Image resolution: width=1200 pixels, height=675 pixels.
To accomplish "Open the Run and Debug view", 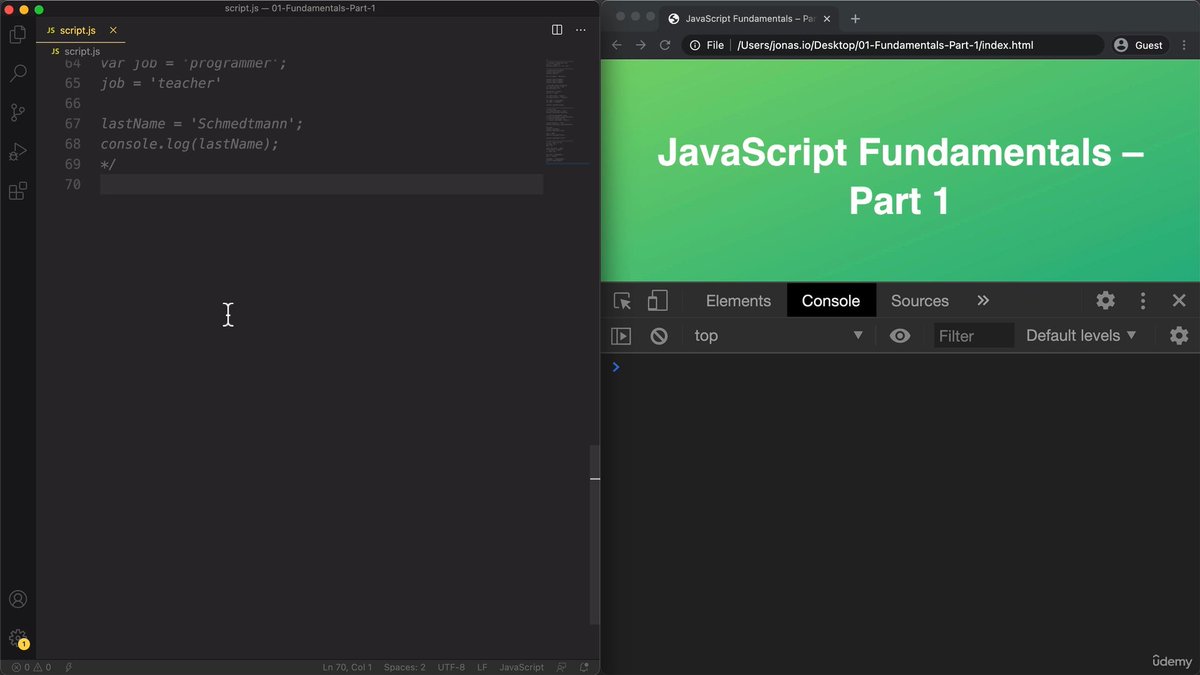I will coord(18,151).
